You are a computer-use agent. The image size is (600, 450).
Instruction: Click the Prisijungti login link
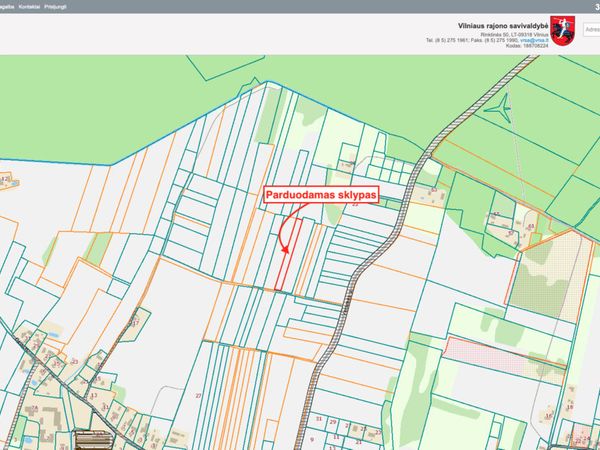tap(62, 6)
